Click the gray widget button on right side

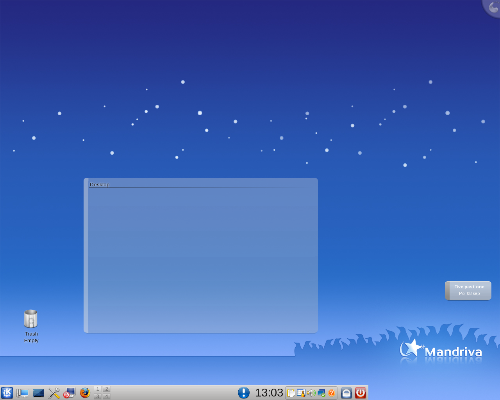(x=468, y=290)
